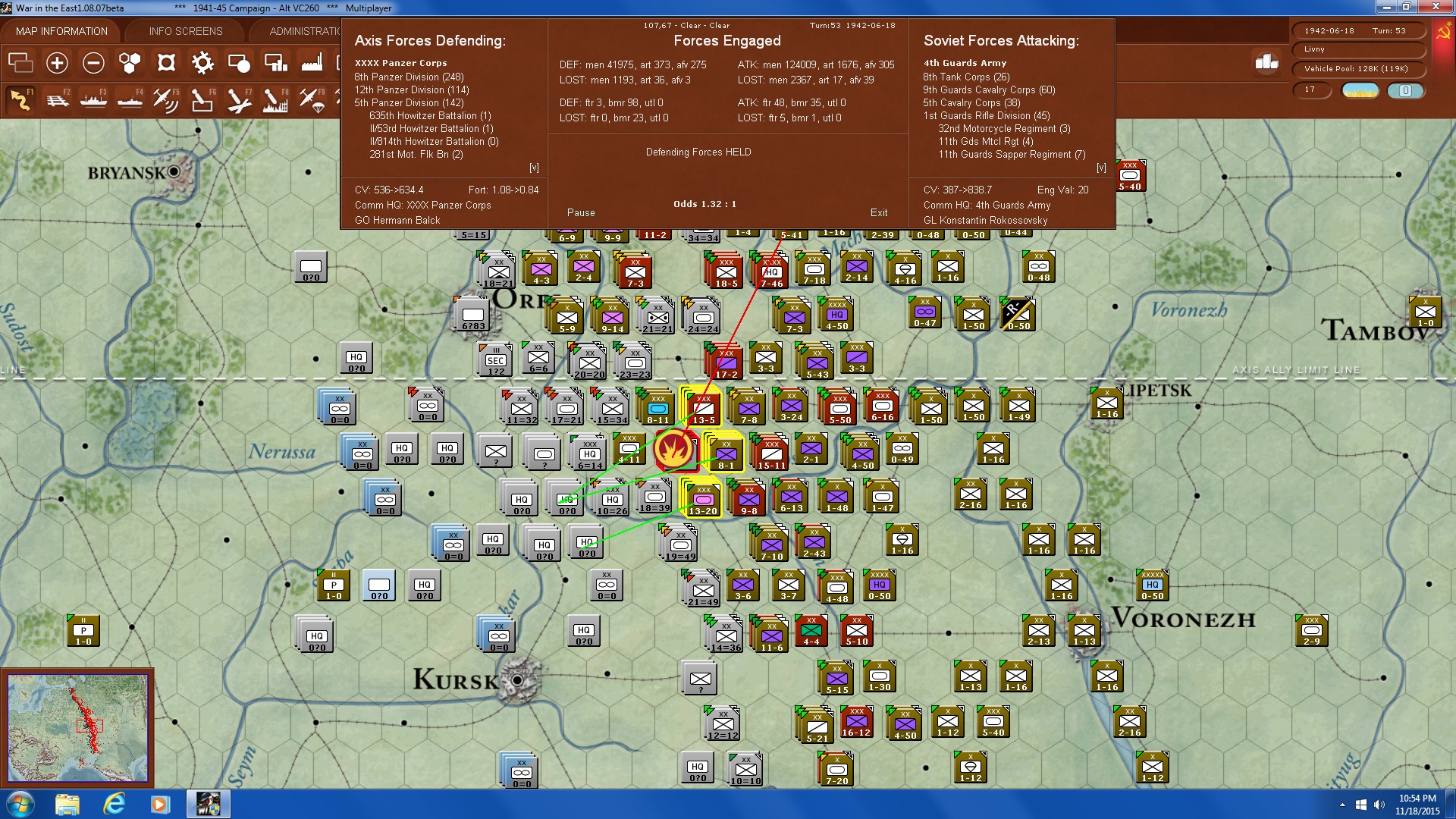Zoom out with the minus icon
The image size is (1456, 819).
point(93,63)
